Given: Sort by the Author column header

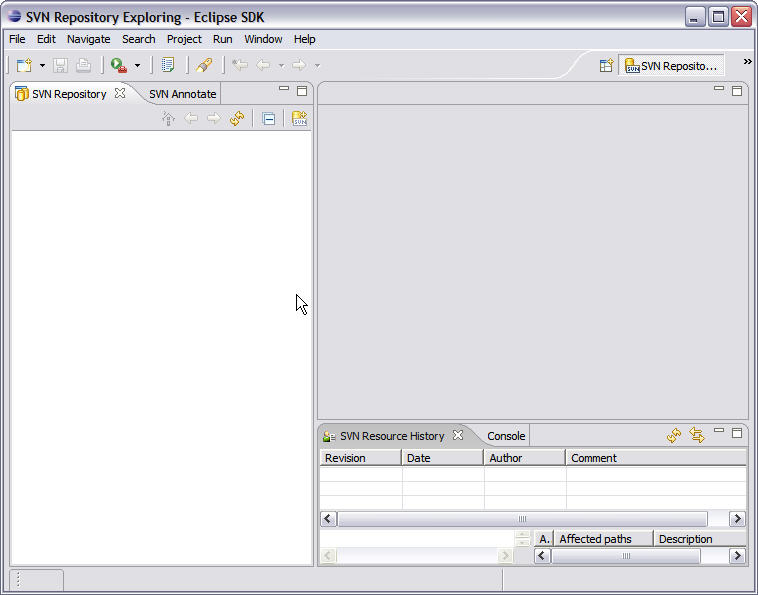Looking at the screenshot, I should 525,458.
